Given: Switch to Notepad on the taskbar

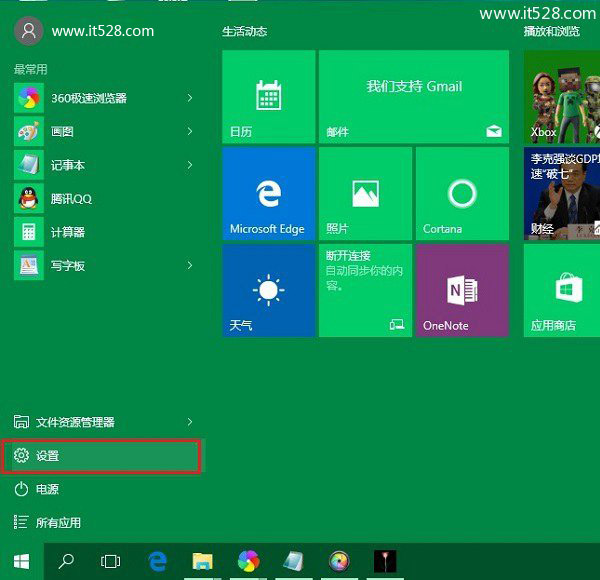Looking at the screenshot, I should [x=294, y=562].
